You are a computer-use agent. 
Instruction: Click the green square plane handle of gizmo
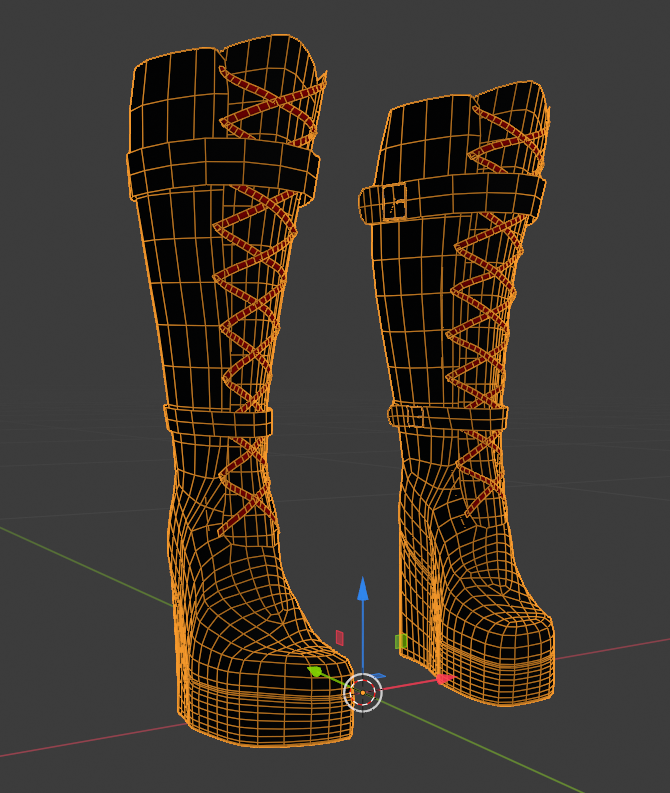(x=400, y=641)
